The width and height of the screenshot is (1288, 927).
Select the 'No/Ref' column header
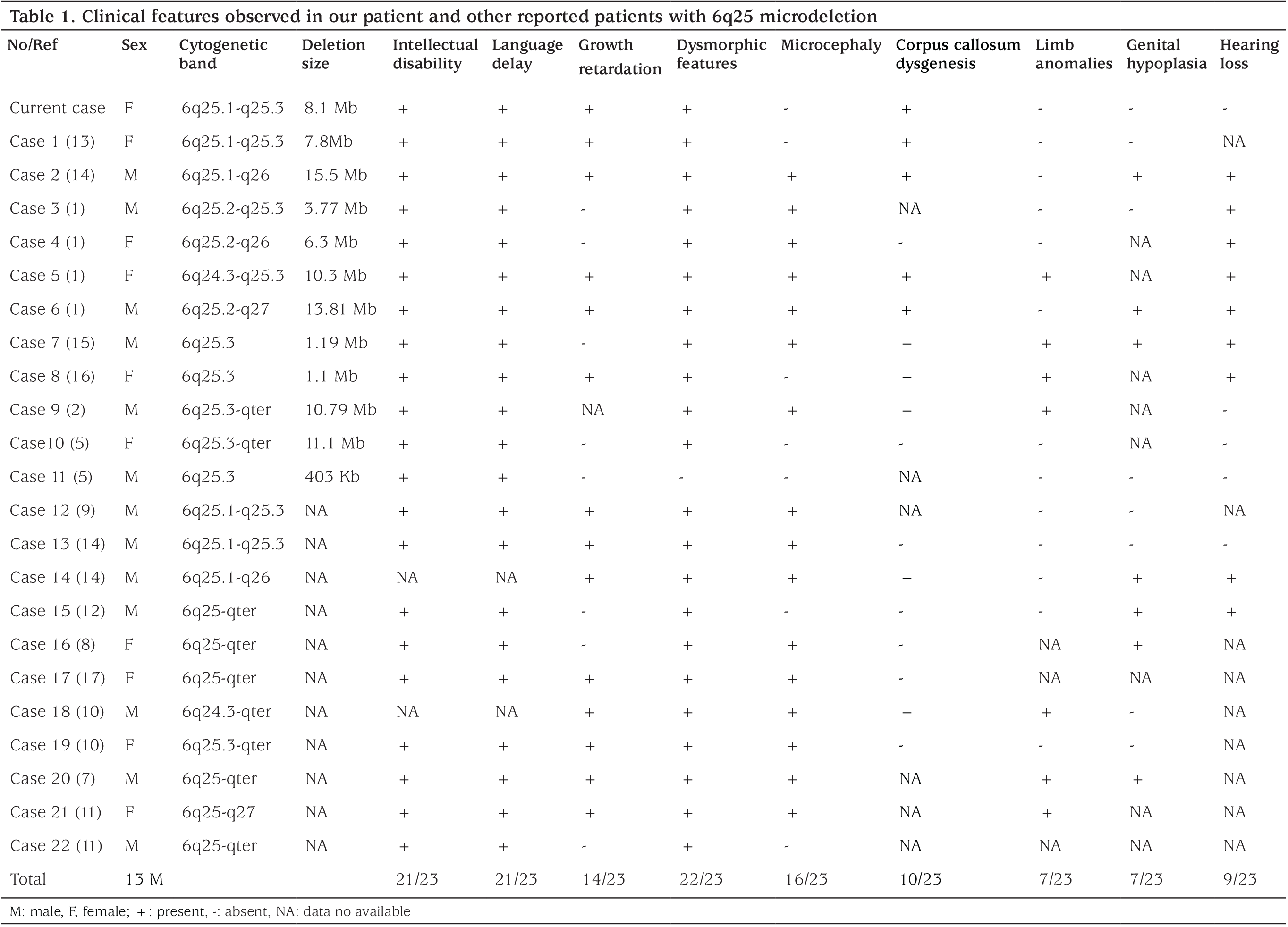click(x=33, y=45)
